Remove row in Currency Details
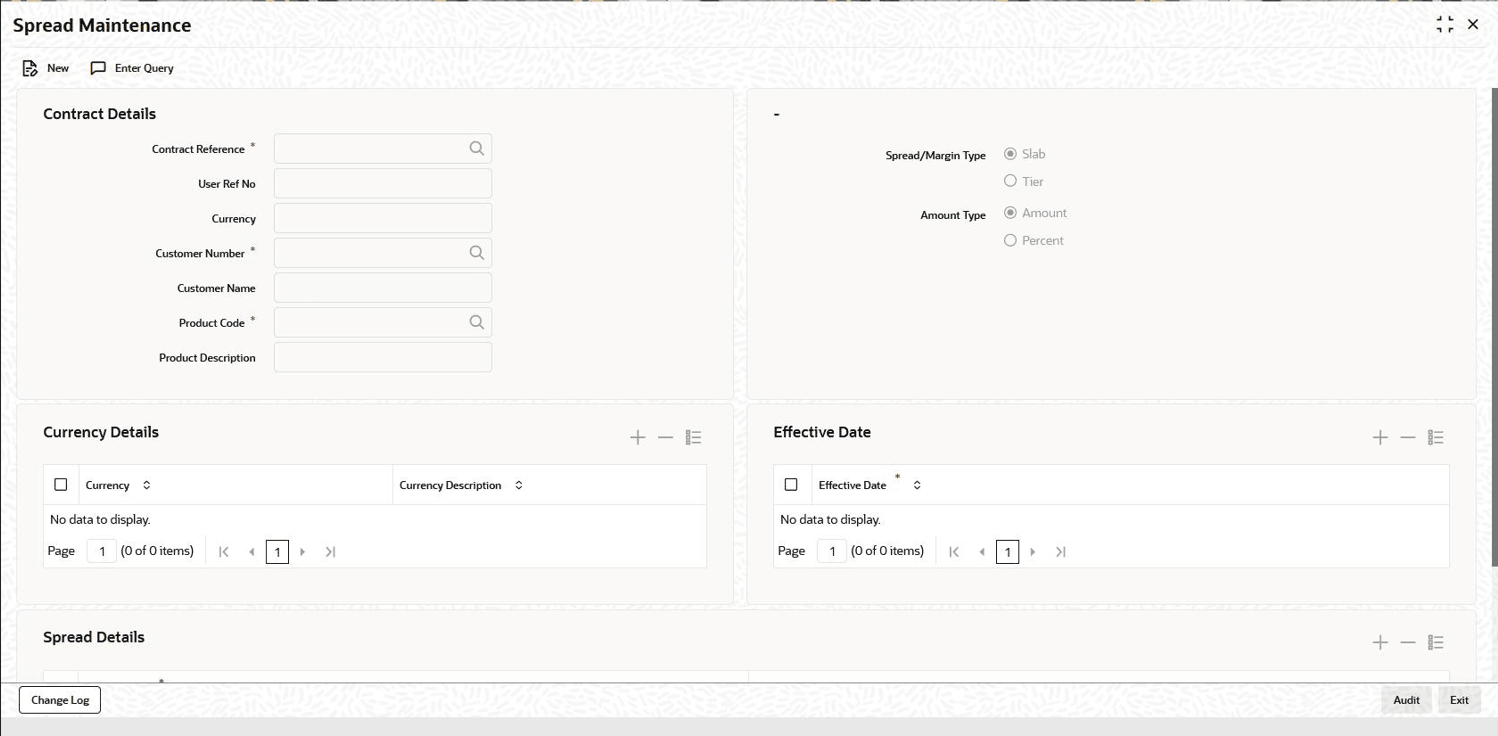Image resolution: width=1498 pixels, height=736 pixels. 665,437
